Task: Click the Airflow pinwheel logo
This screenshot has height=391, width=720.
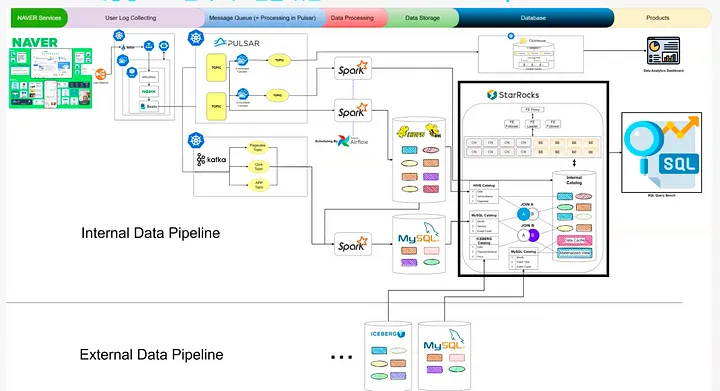Action: click(344, 141)
